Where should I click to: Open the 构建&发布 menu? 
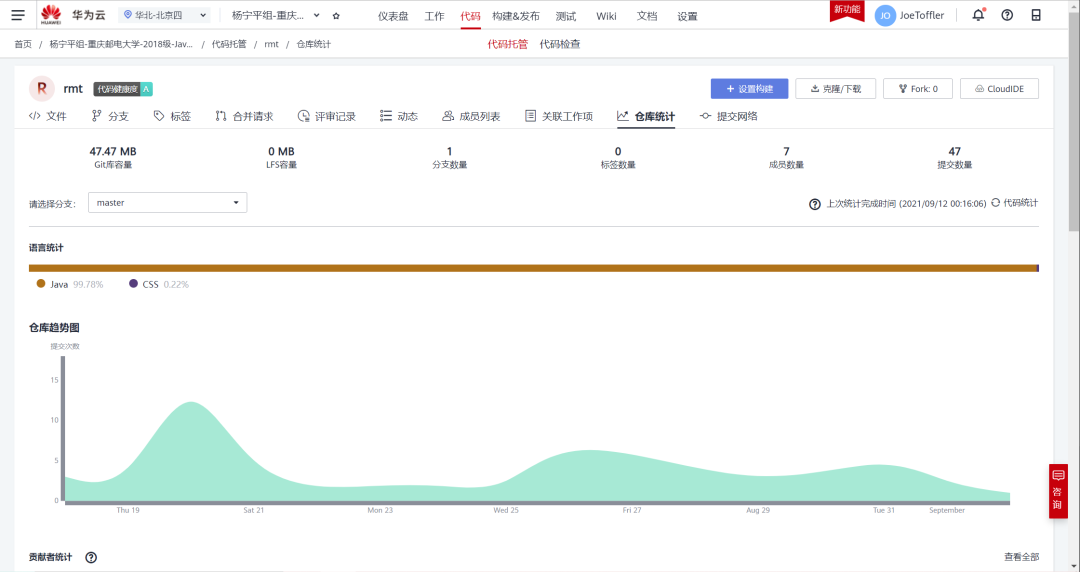pos(516,16)
